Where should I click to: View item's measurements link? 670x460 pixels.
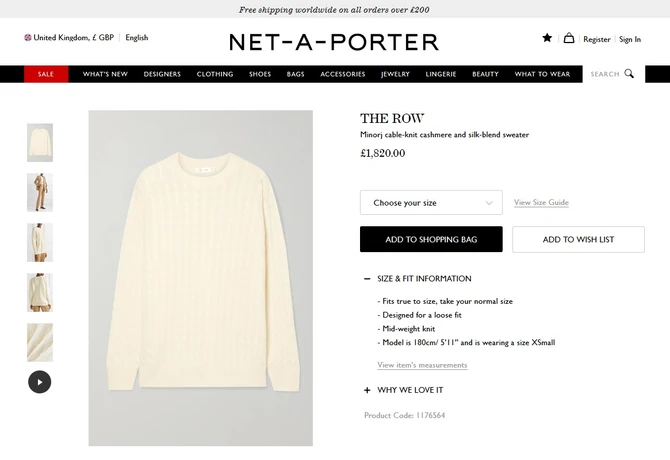pos(422,365)
